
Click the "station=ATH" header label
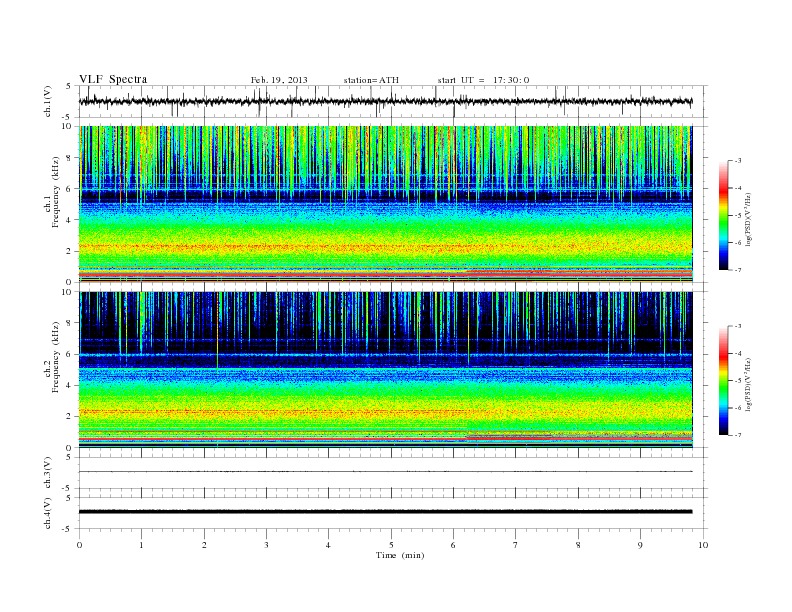click(x=371, y=80)
